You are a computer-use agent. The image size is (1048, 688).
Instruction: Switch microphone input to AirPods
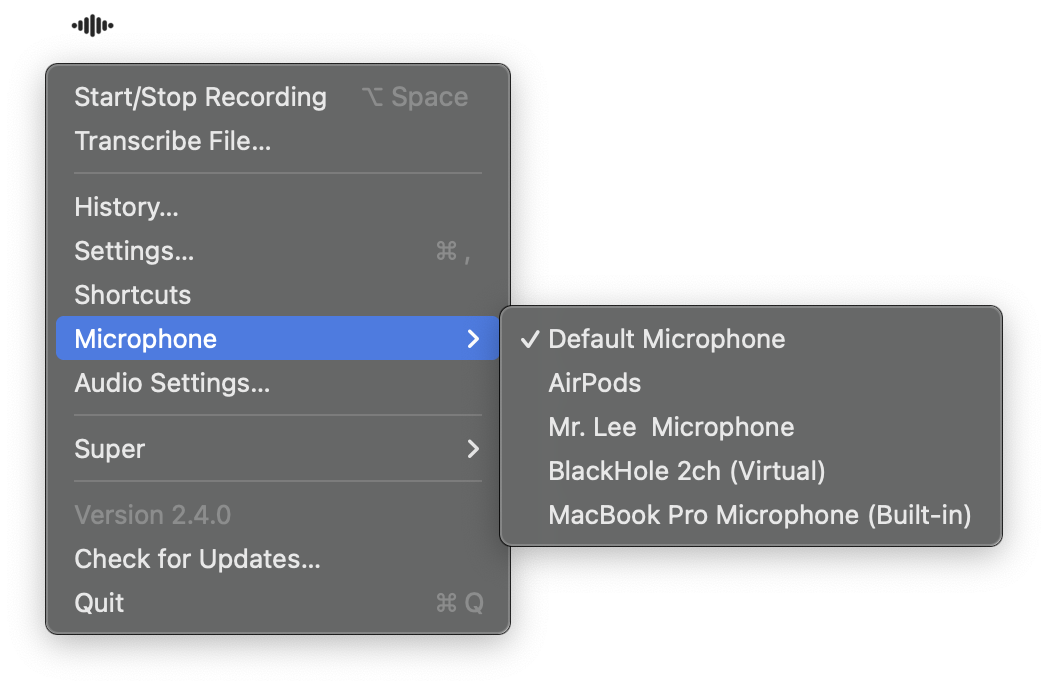(x=595, y=383)
